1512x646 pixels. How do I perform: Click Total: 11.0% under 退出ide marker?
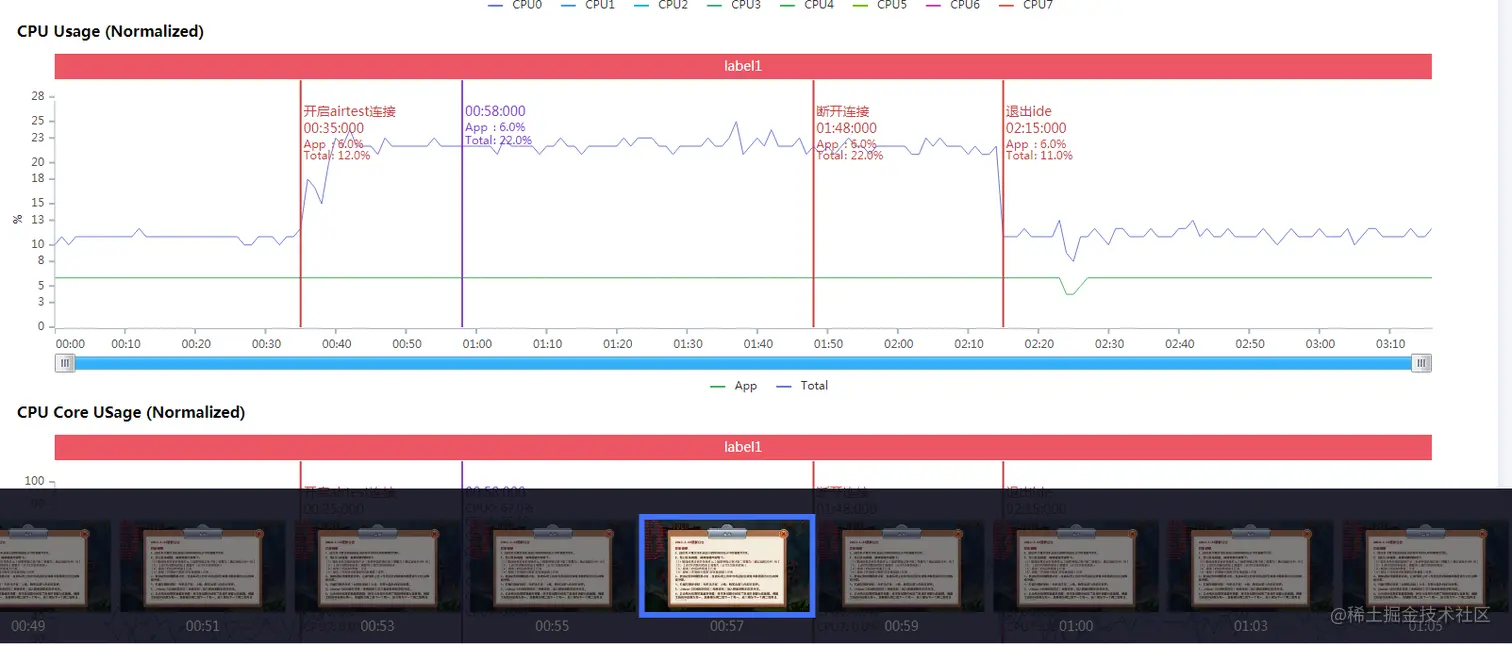tap(1039, 156)
